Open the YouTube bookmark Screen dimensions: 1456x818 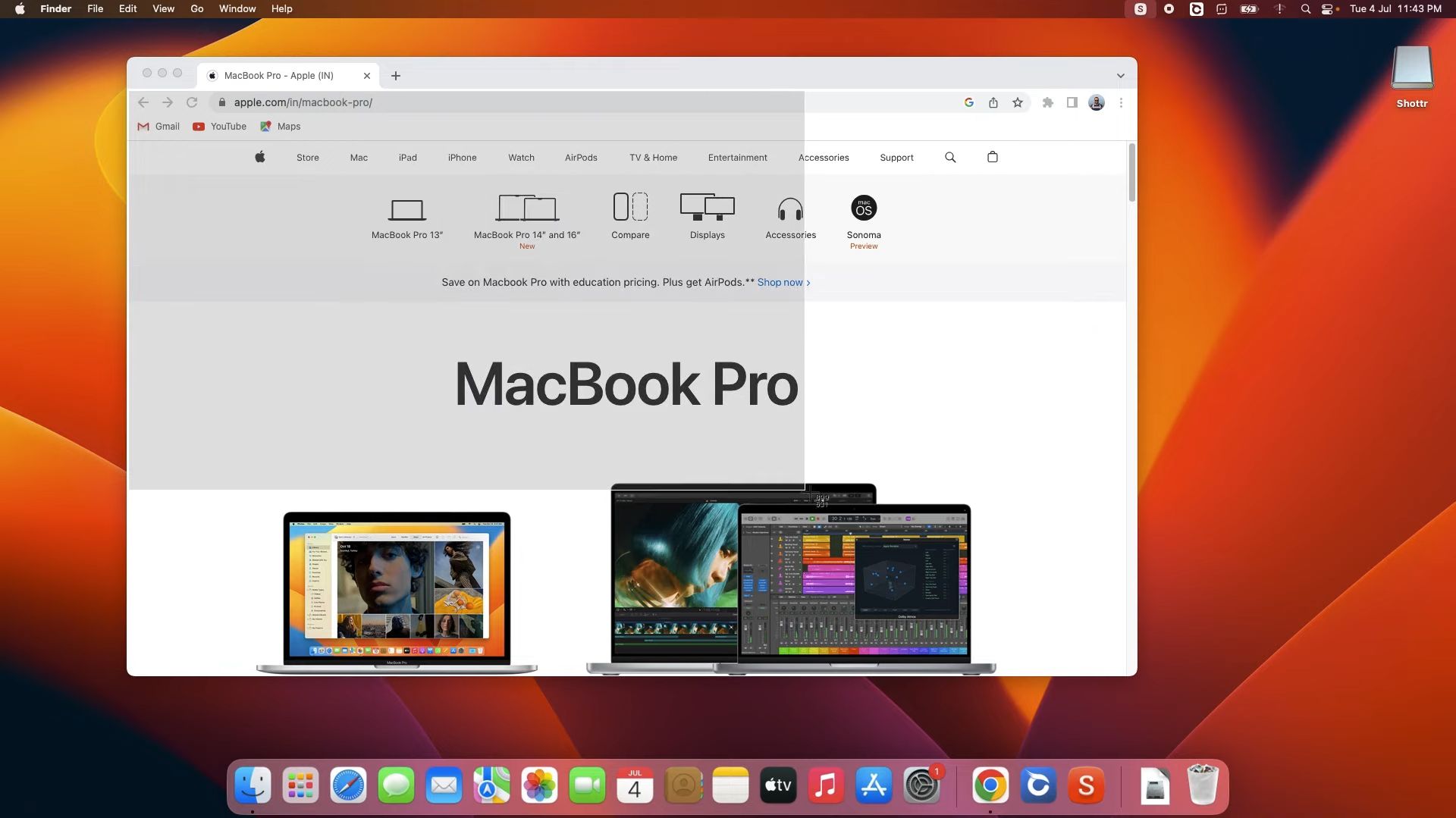[219, 127]
